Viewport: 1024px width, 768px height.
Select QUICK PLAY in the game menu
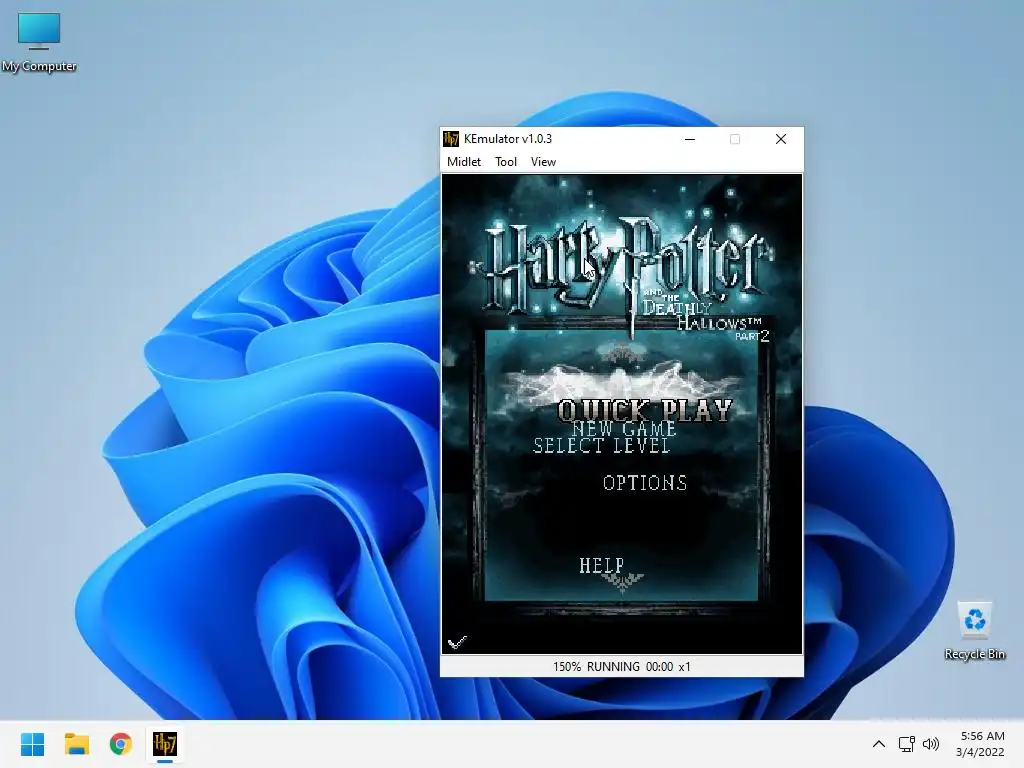click(x=645, y=411)
